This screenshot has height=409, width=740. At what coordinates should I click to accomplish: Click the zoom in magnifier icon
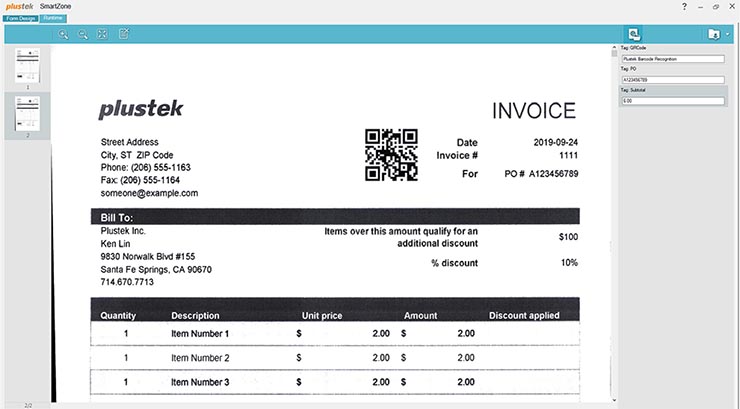click(x=63, y=34)
